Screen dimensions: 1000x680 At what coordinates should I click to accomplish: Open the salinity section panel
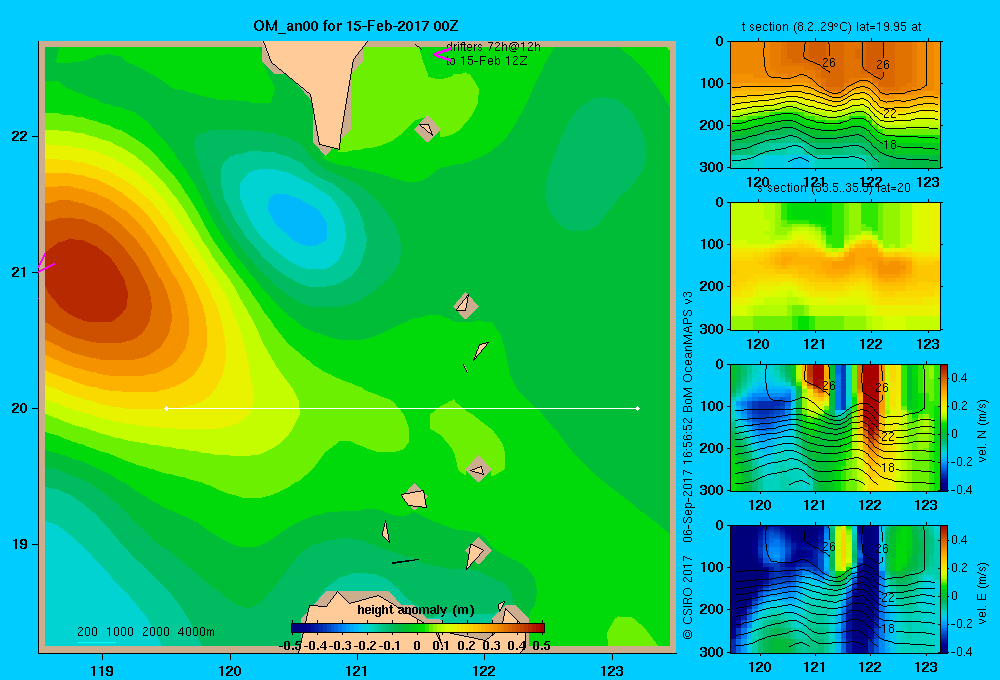pyautogui.click(x=835, y=266)
